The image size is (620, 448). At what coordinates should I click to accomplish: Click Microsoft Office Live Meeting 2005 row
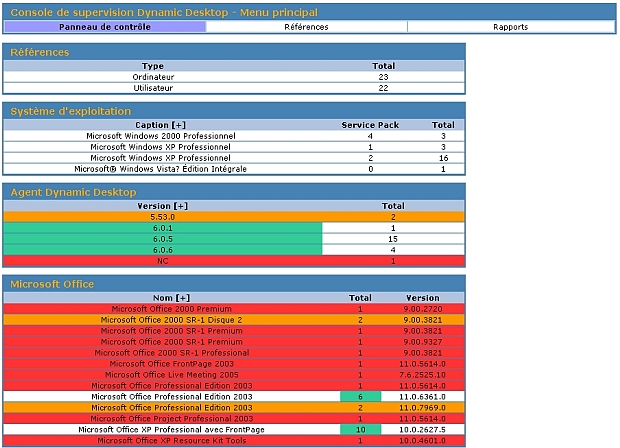pyautogui.click(x=234, y=375)
